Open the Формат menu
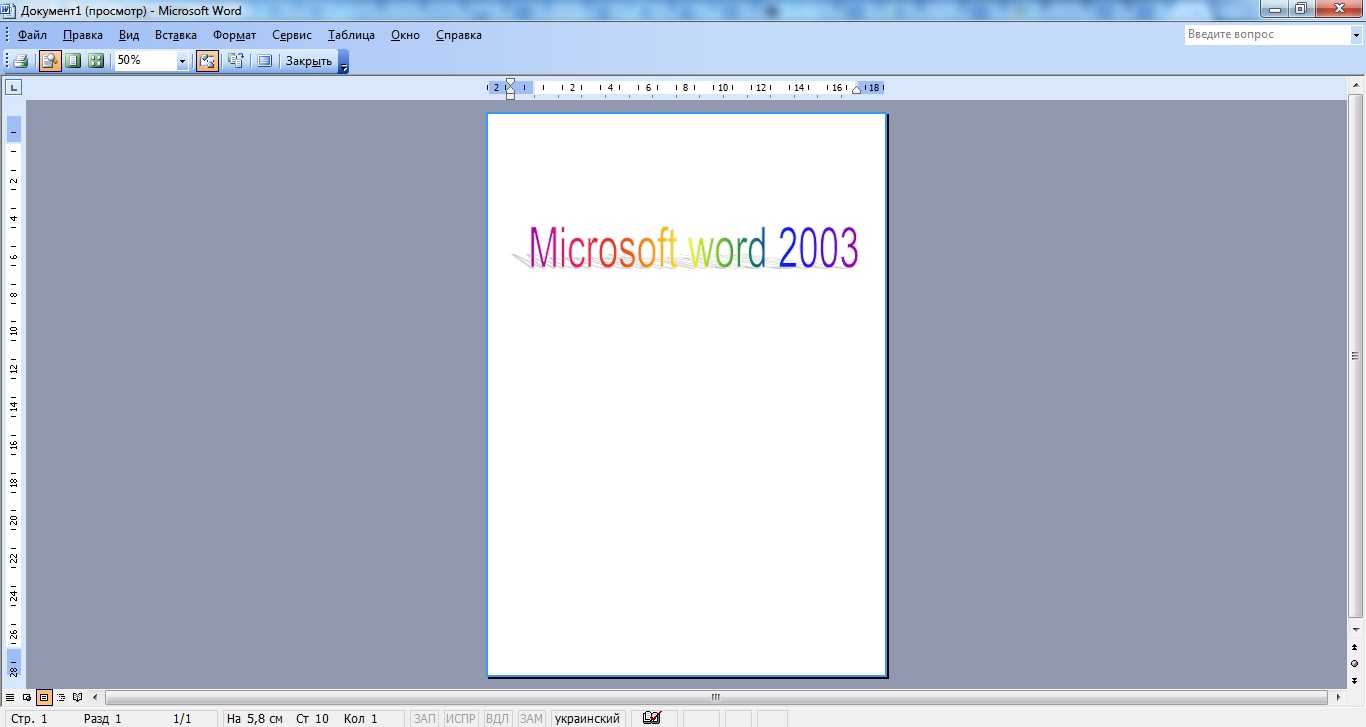This screenshot has height=727, width=1366. point(235,35)
